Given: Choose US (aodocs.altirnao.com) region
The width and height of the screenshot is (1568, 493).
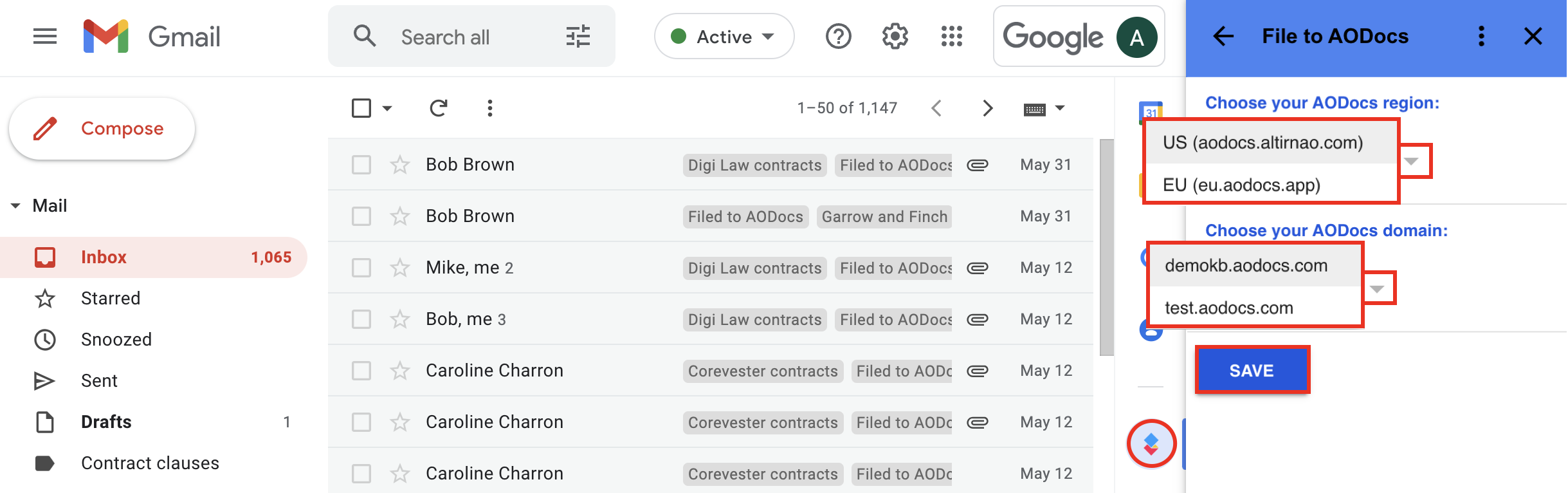Looking at the screenshot, I should point(1270,142).
